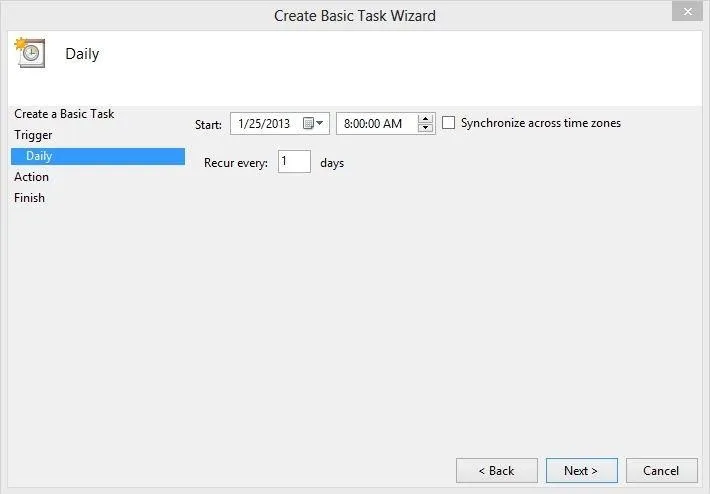Image resolution: width=710 pixels, height=494 pixels.
Task: Cancel the task wizard
Action: point(662,470)
